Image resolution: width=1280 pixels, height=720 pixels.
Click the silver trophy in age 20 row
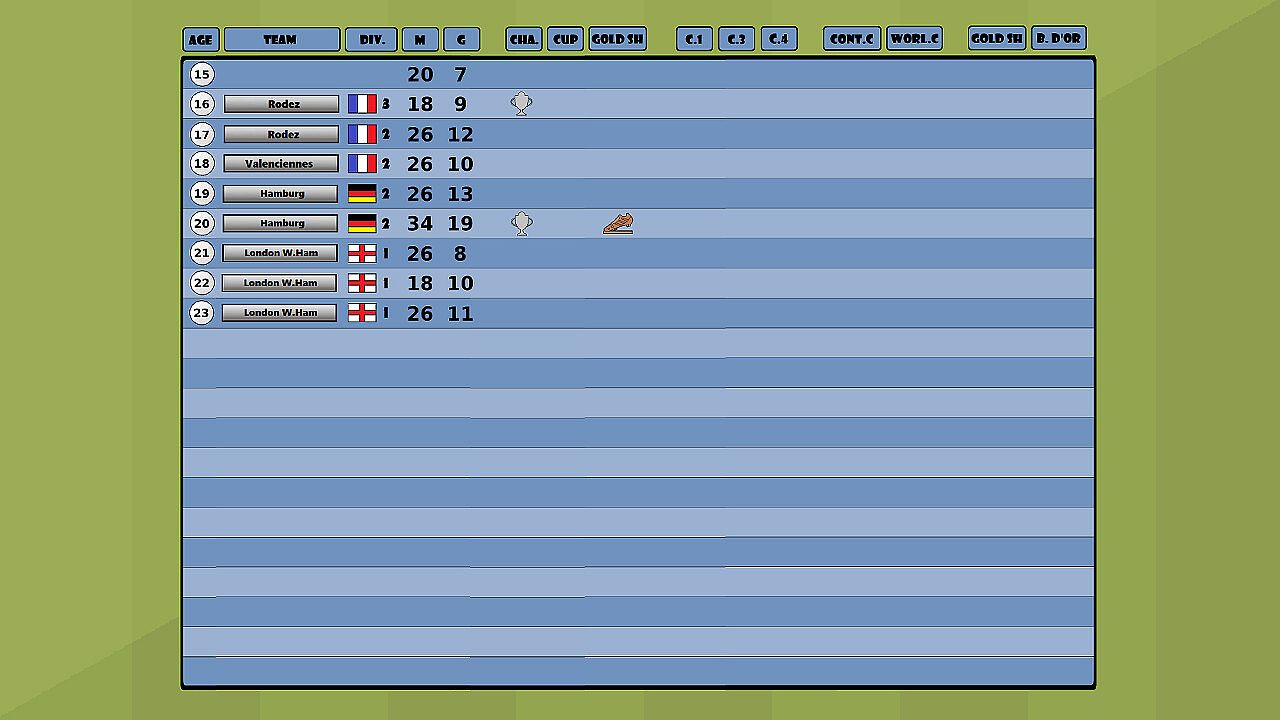point(521,224)
